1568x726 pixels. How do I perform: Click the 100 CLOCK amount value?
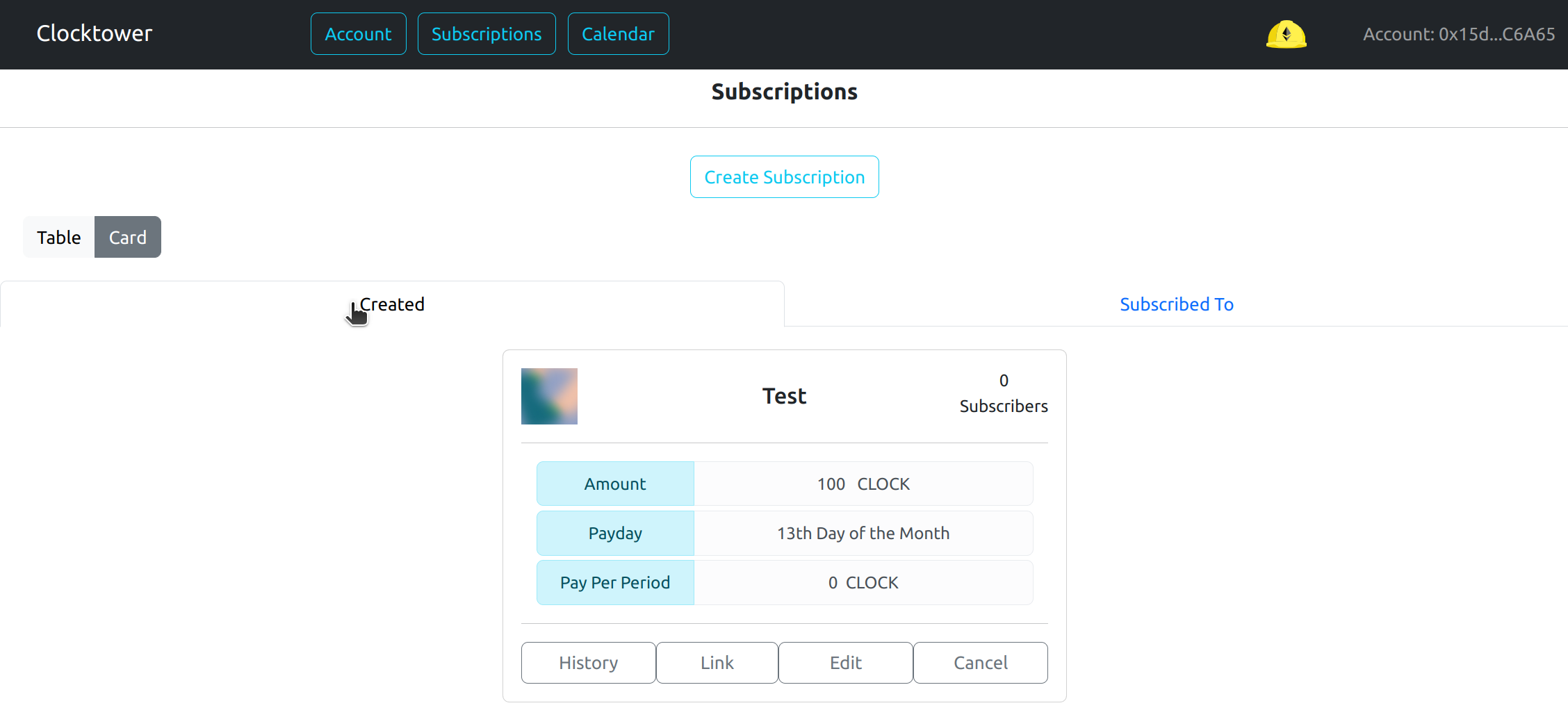tap(863, 484)
